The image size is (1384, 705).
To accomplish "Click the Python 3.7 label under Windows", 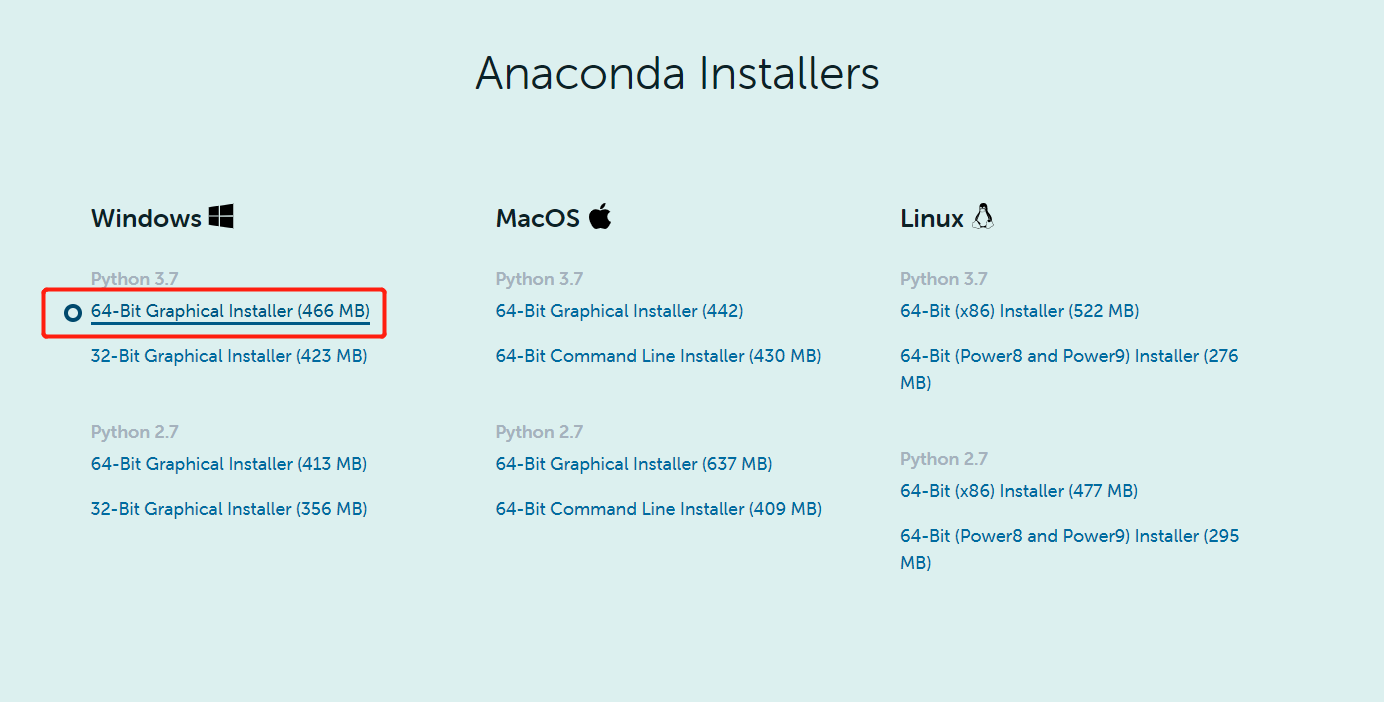I will pyautogui.click(x=135, y=278).
